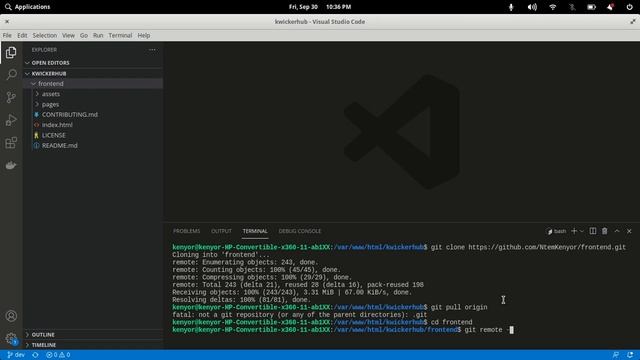The image size is (640, 360).
Task: Select the Terminal tab
Action: pyautogui.click(x=255, y=231)
